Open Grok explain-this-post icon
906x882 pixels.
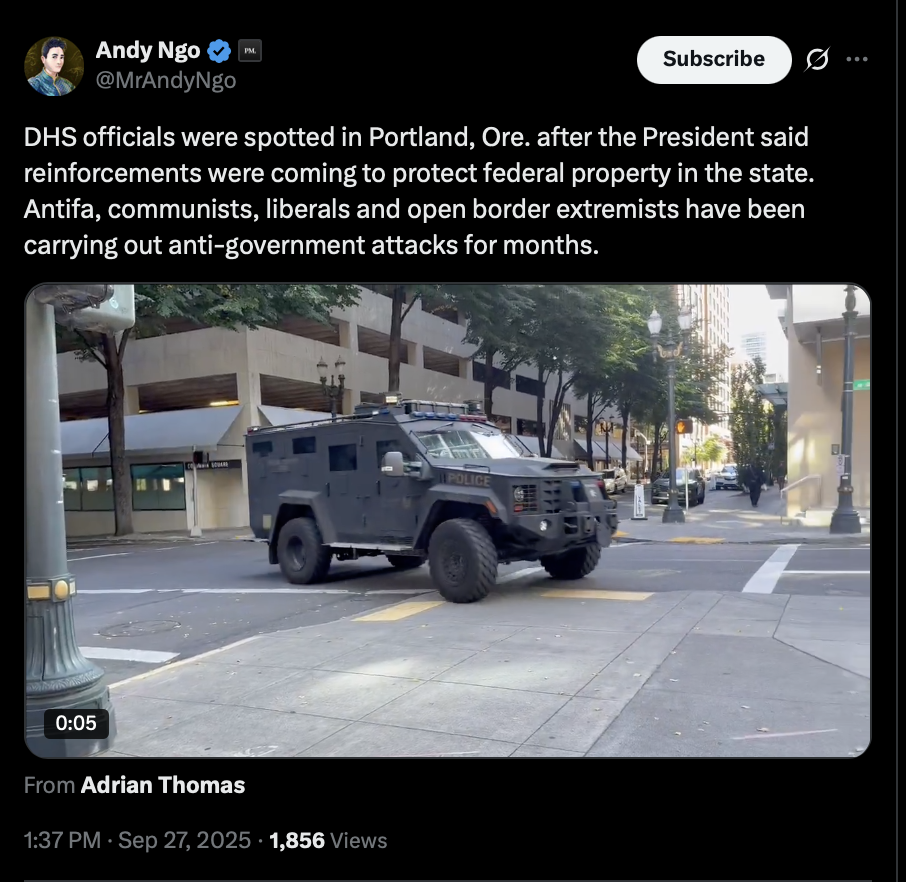817,59
